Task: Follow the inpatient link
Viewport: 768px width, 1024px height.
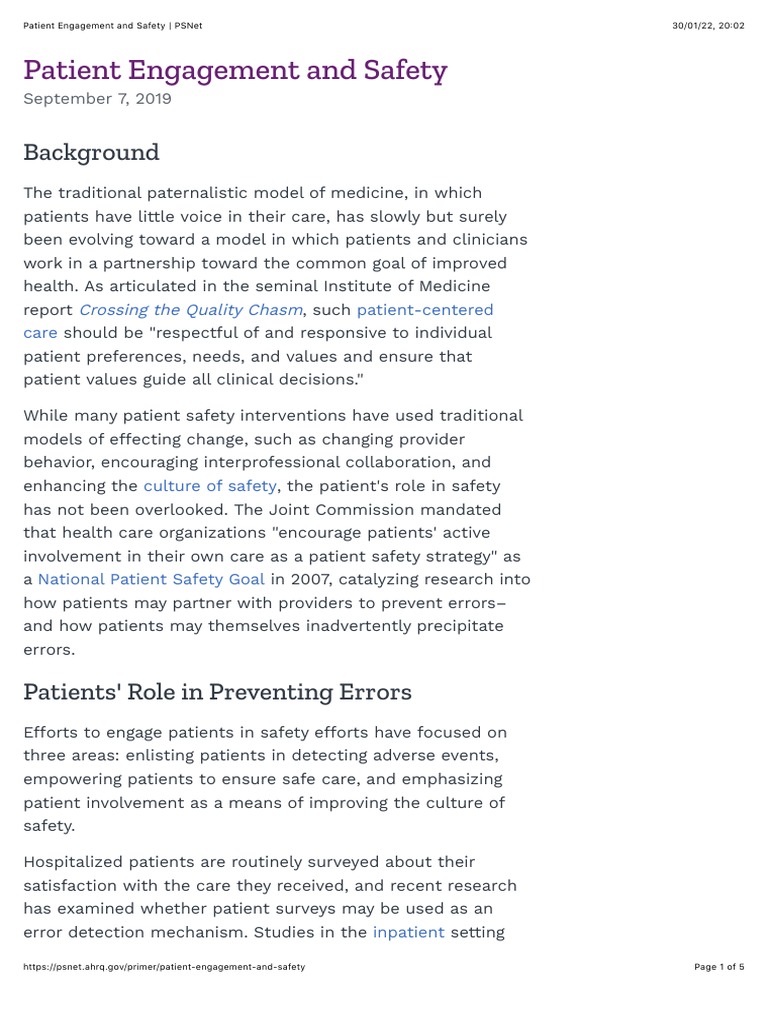Action: click(x=408, y=932)
